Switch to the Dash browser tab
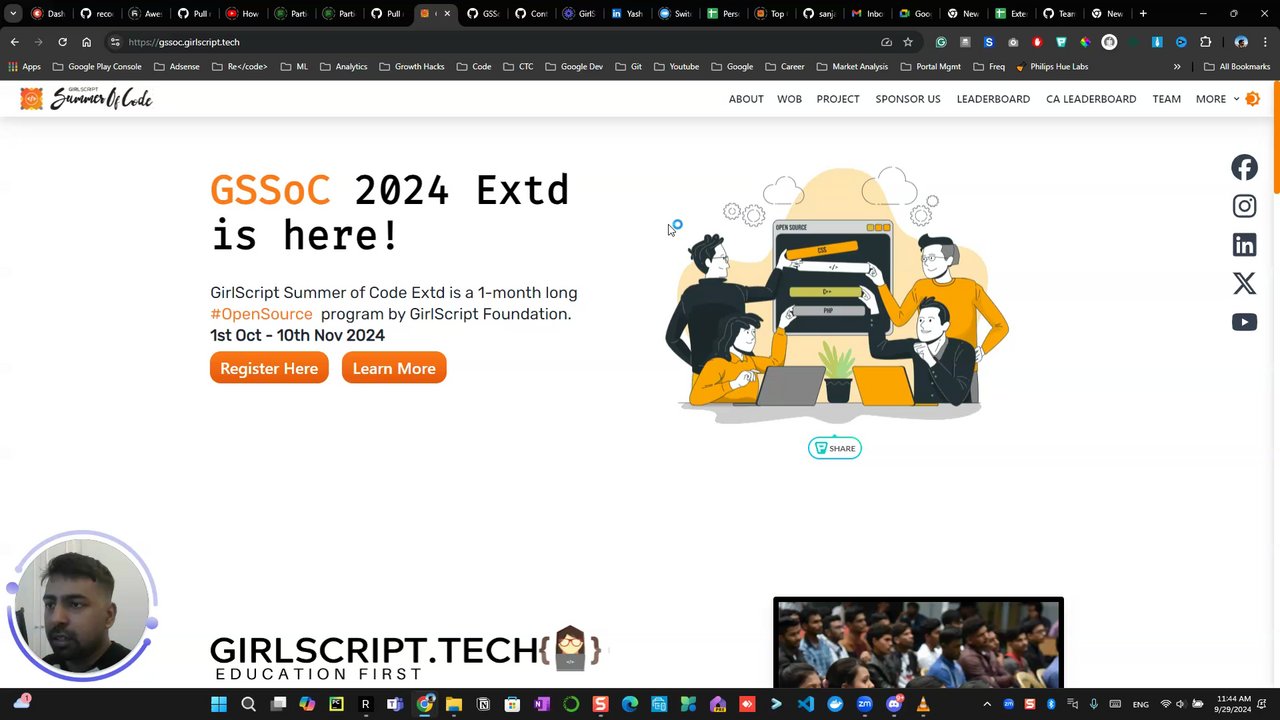This screenshot has width=1280, height=720. coord(47,14)
